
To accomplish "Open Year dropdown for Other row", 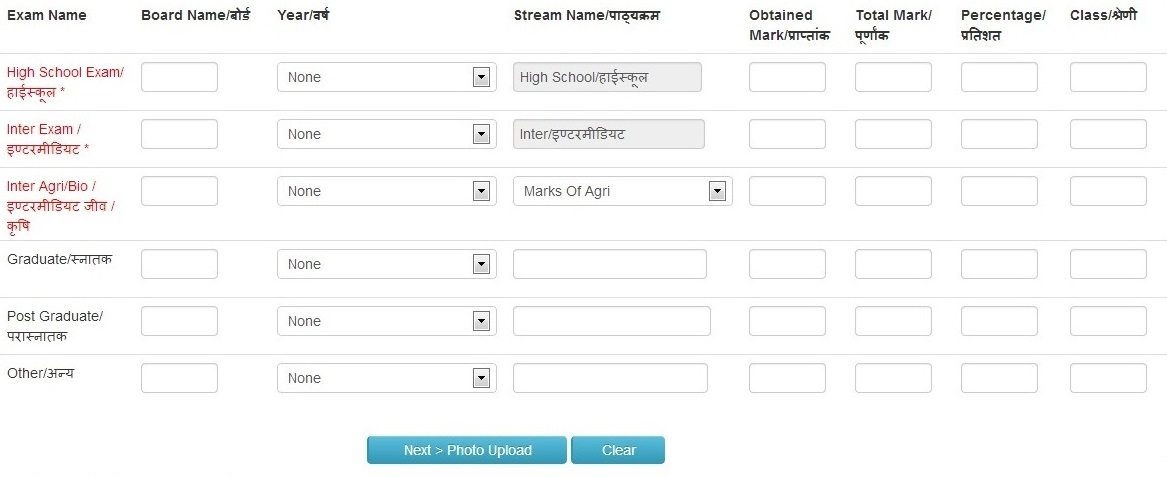I will [386, 378].
